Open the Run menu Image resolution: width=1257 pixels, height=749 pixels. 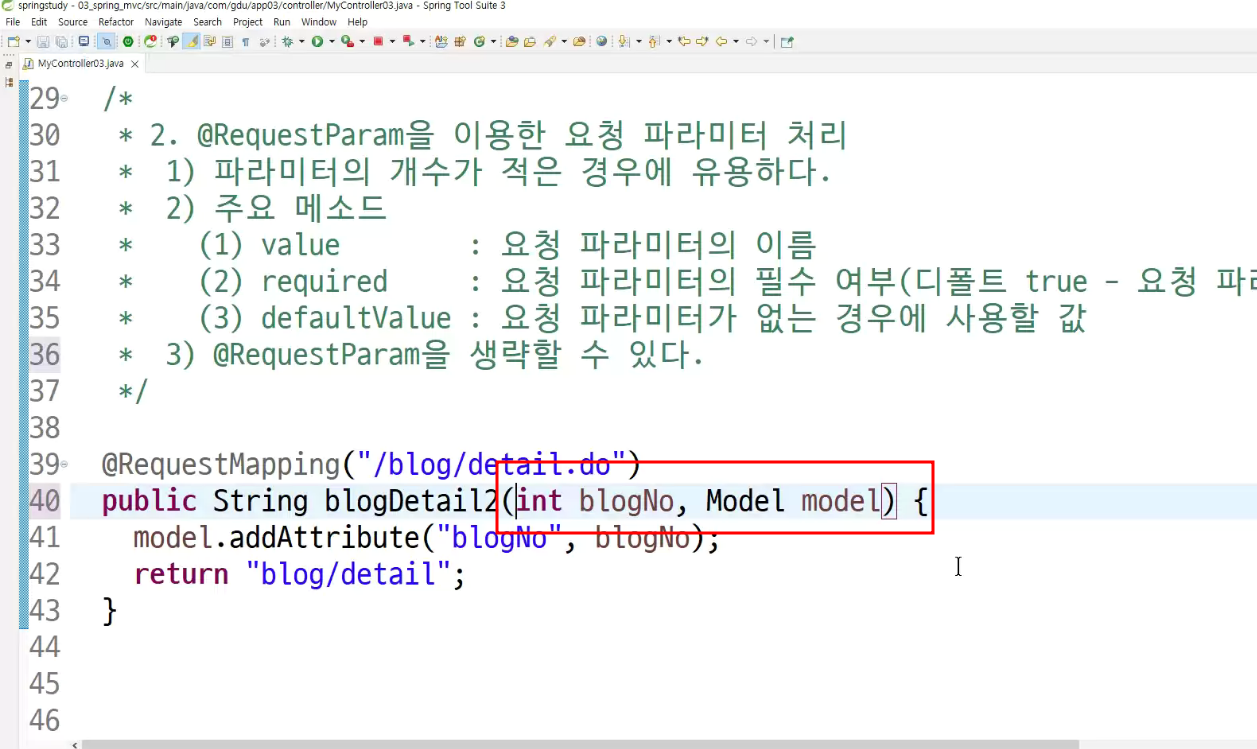[x=282, y=22]
